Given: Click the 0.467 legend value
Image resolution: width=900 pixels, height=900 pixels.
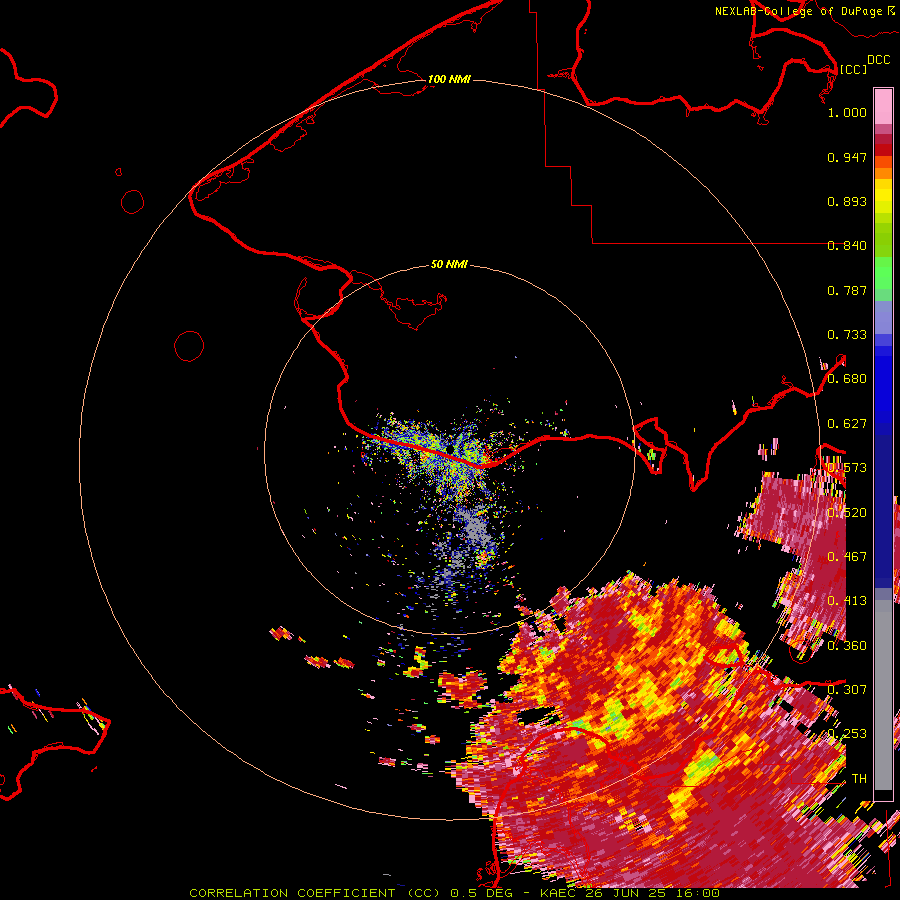Looking at the screenshot, I should 847,557.
